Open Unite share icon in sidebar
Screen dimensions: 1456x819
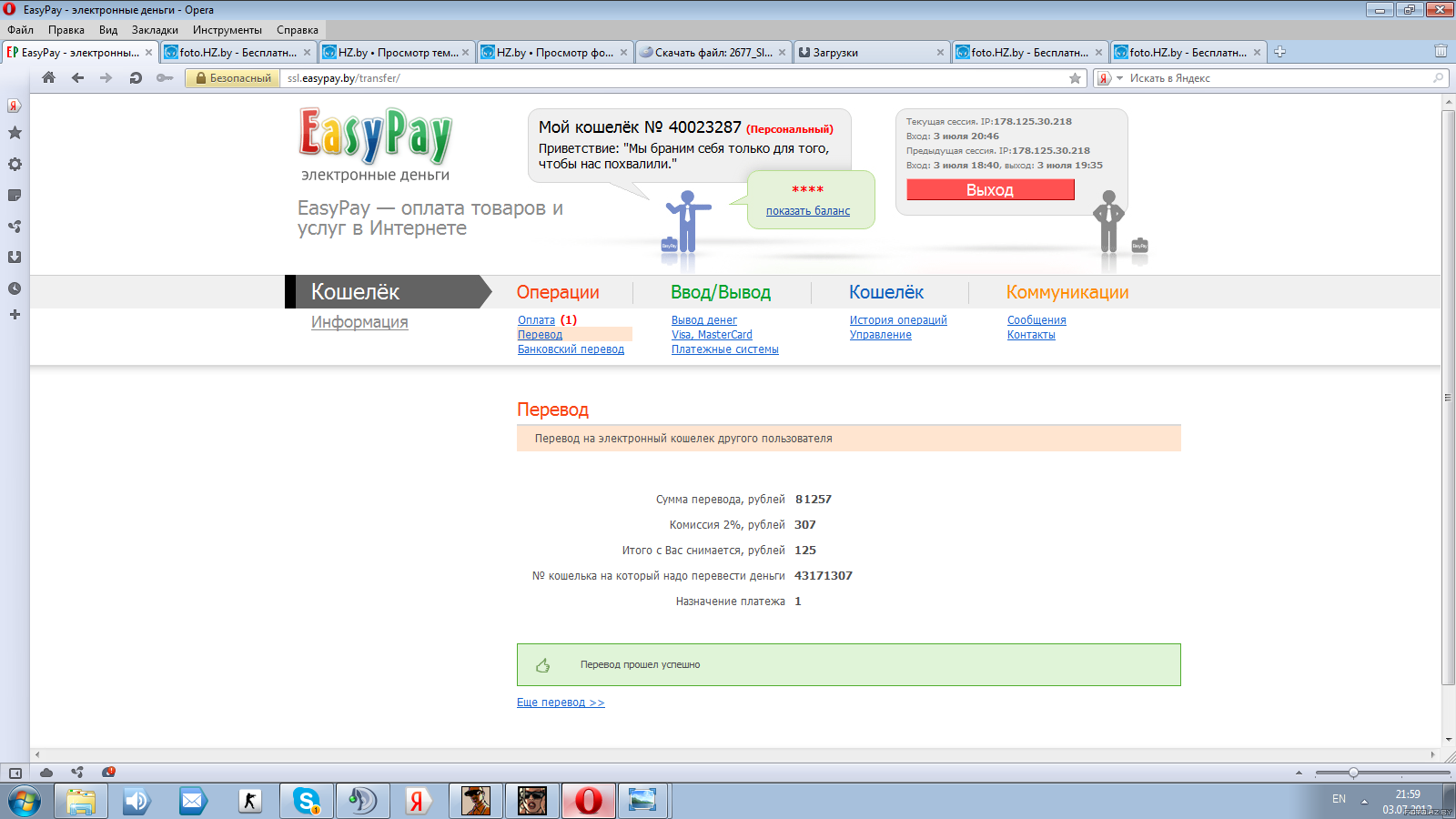15,227
